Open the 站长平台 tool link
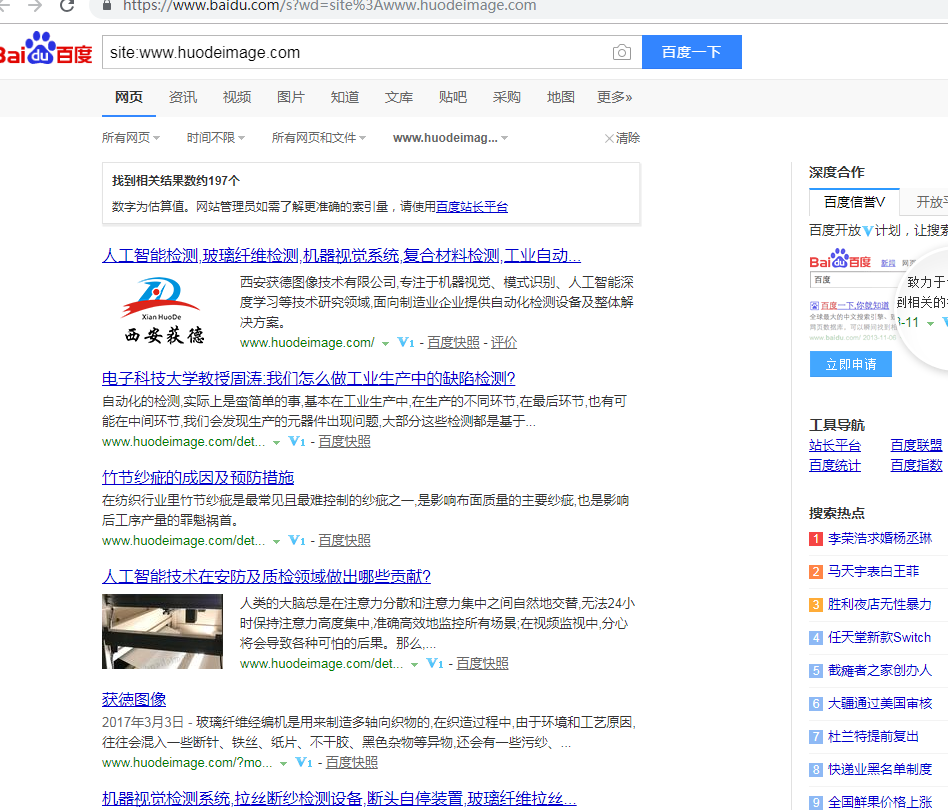The width and height of the screenshot is (948, 810). 835,446
